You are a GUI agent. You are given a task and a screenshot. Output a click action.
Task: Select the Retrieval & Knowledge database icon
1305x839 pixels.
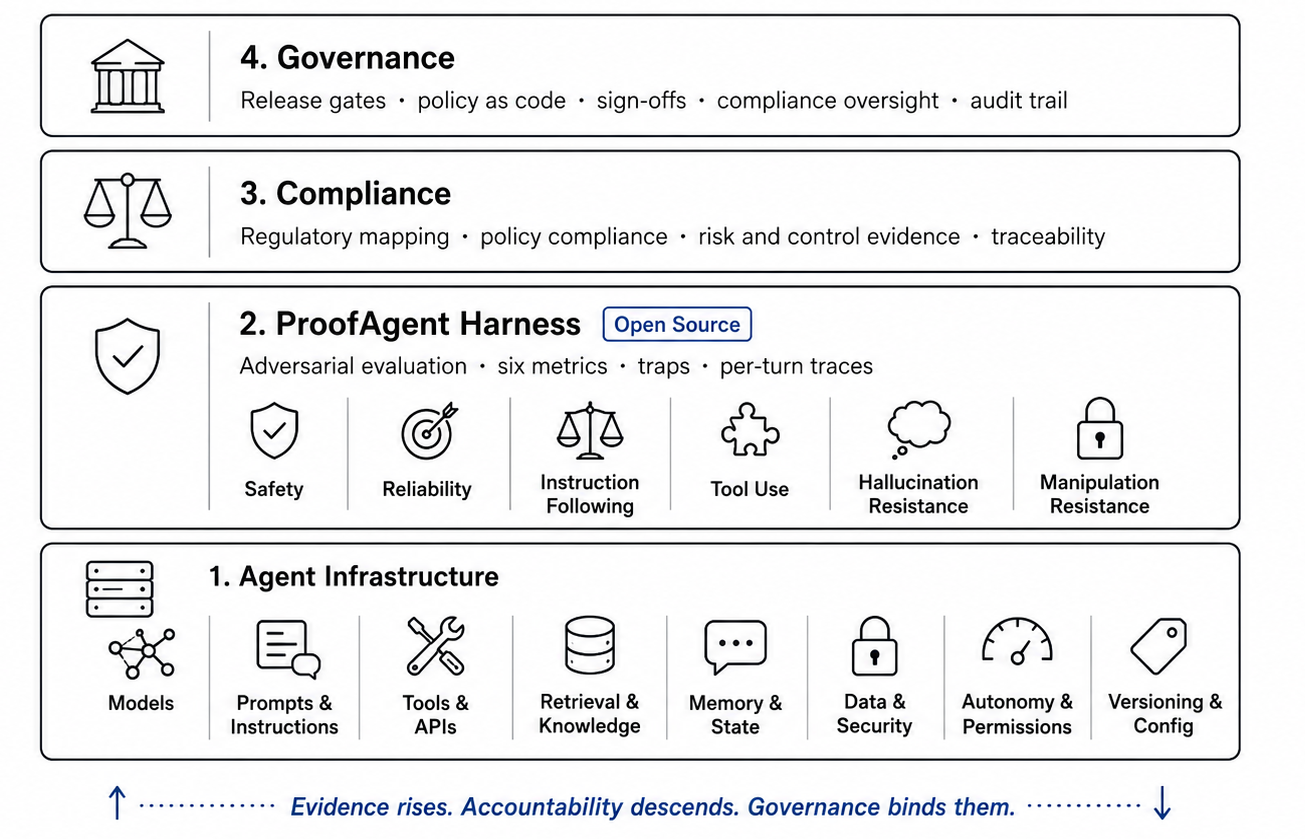pyautogui.click(x=589, y=646)
